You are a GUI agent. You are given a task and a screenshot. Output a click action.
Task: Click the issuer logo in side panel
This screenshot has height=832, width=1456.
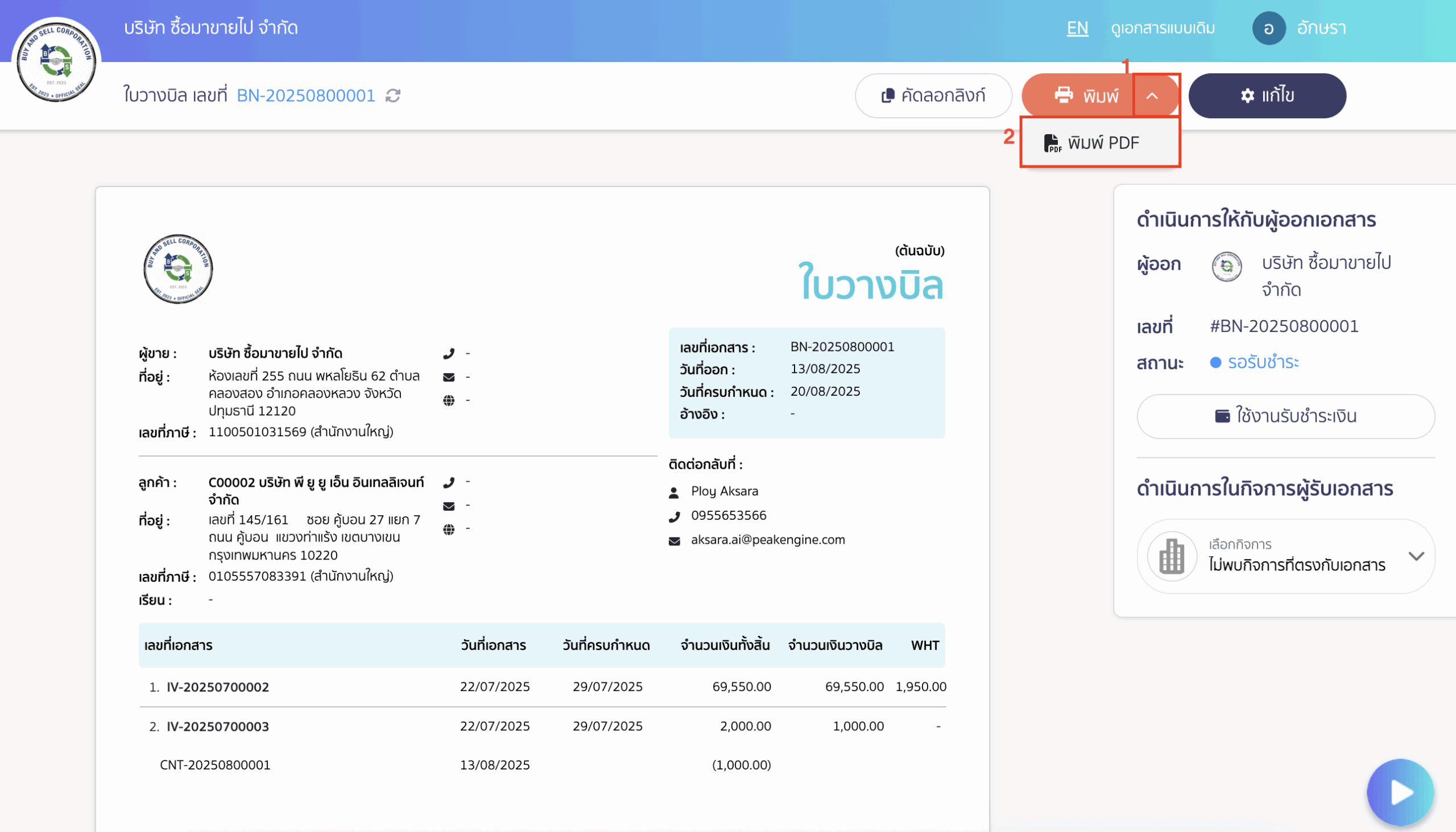coord(1226,266)
